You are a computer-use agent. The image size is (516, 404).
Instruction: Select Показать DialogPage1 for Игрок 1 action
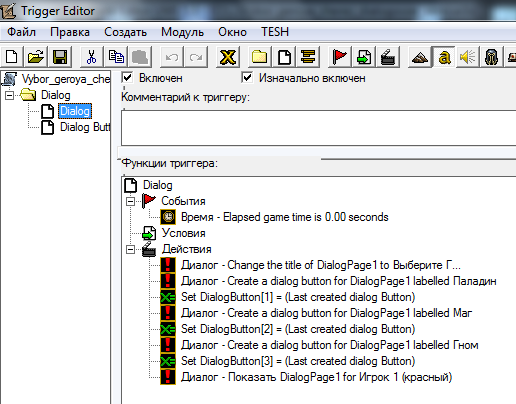tap(317, 377)
